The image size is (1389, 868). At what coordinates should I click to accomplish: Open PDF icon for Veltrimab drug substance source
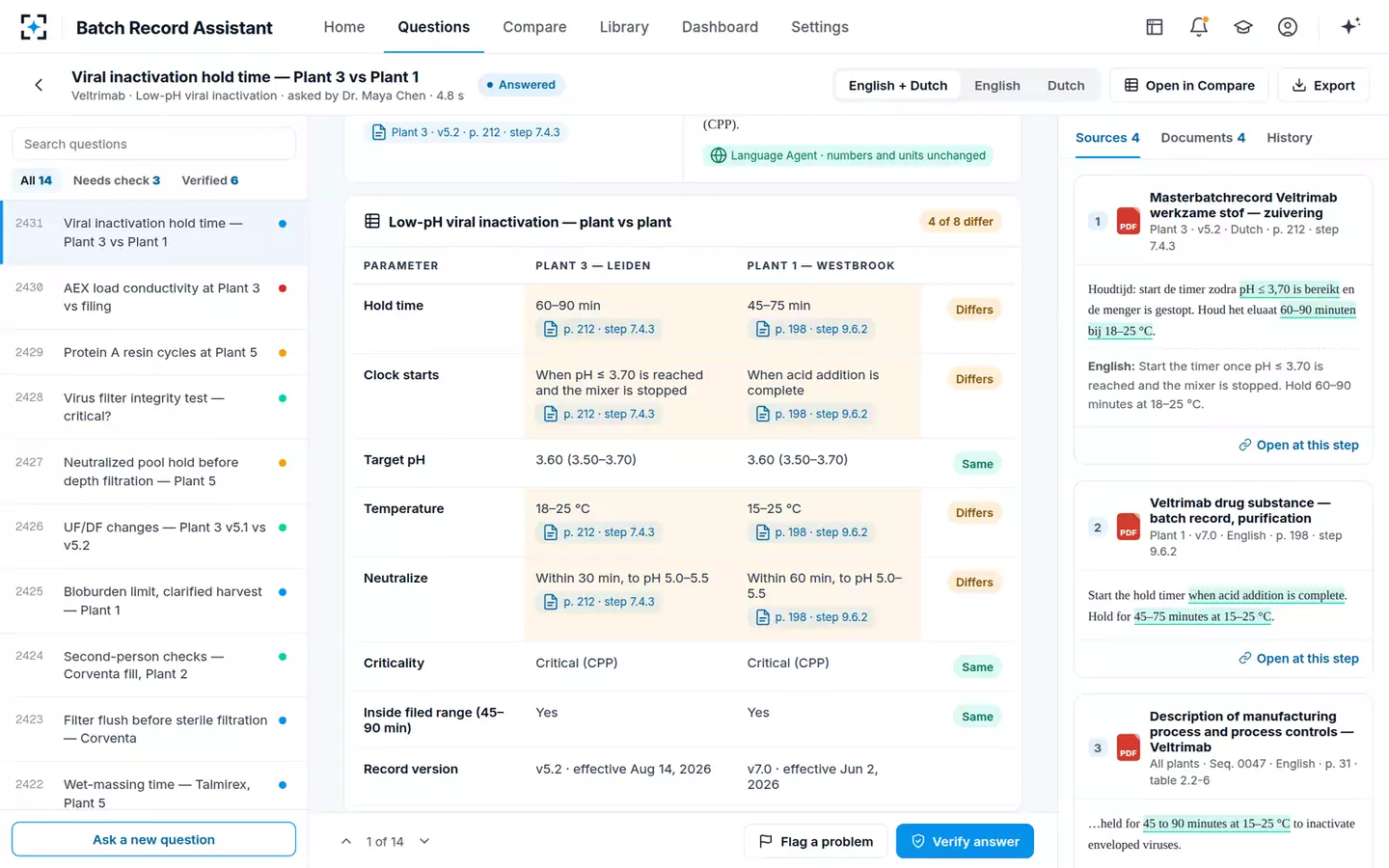coord(1129,527)
